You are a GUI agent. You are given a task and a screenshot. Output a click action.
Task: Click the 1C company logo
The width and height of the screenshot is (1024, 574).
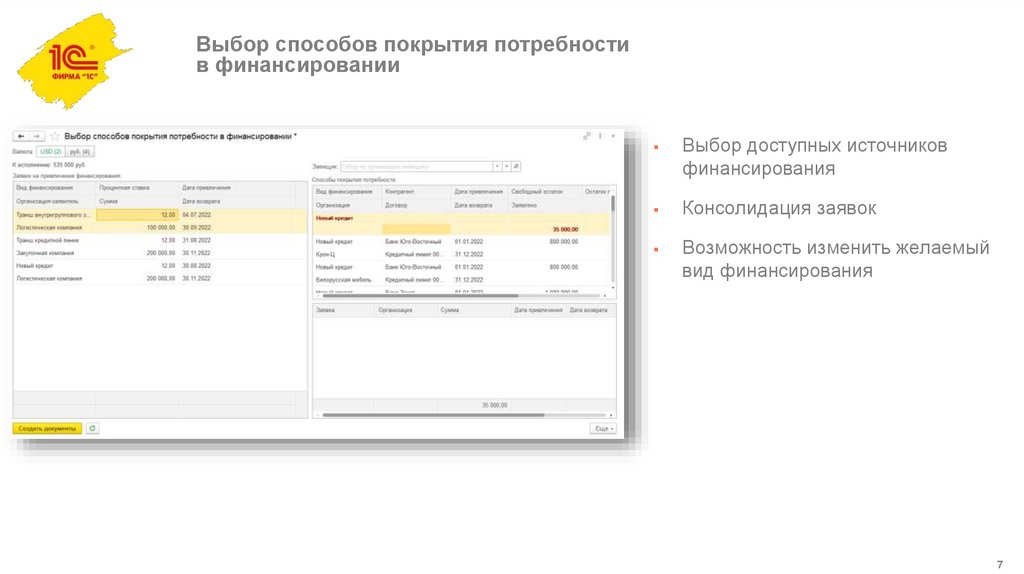pos(73,60)
